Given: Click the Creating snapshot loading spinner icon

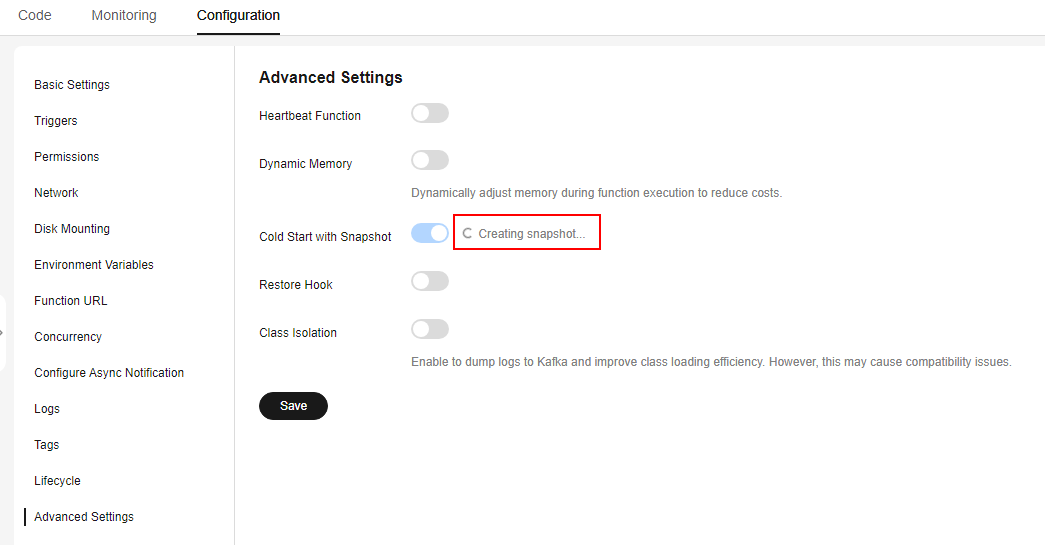Looking at the screenshot, I should [x=467, y=234].
